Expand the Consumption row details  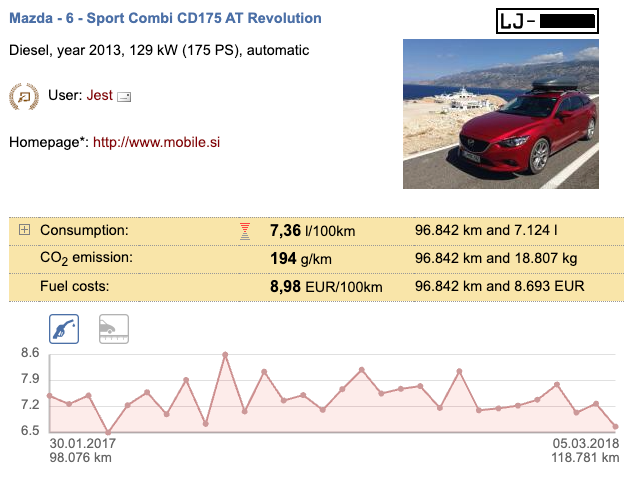[24, 230]
